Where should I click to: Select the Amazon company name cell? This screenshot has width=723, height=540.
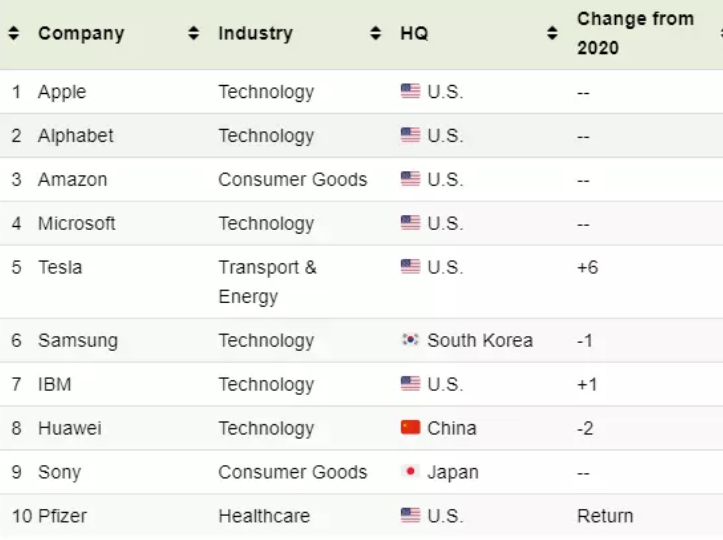72,180
